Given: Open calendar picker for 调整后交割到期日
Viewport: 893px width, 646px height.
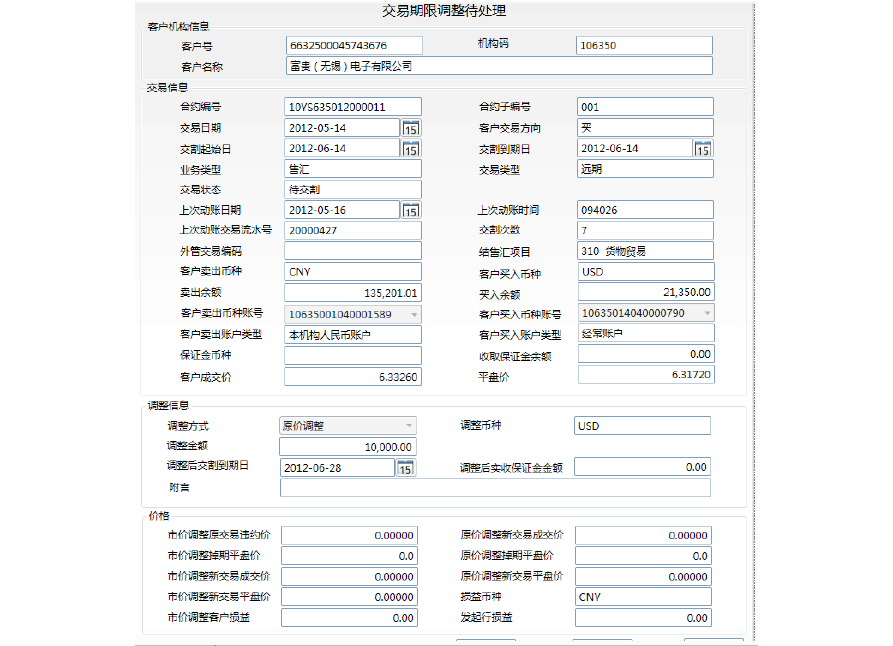Looking at the screenshot, I should 405,468.
